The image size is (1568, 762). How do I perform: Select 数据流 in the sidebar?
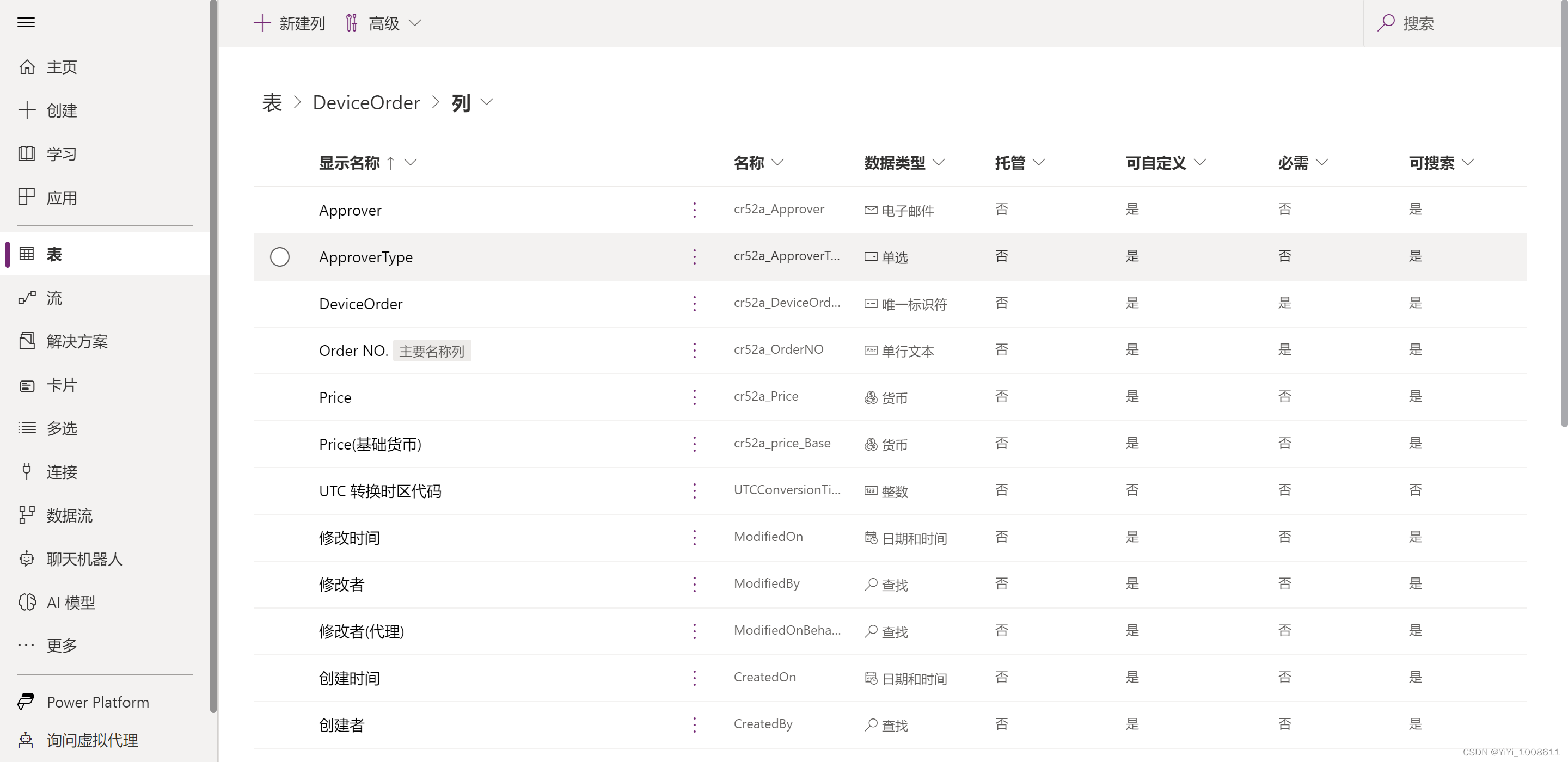tap(69, 515)
